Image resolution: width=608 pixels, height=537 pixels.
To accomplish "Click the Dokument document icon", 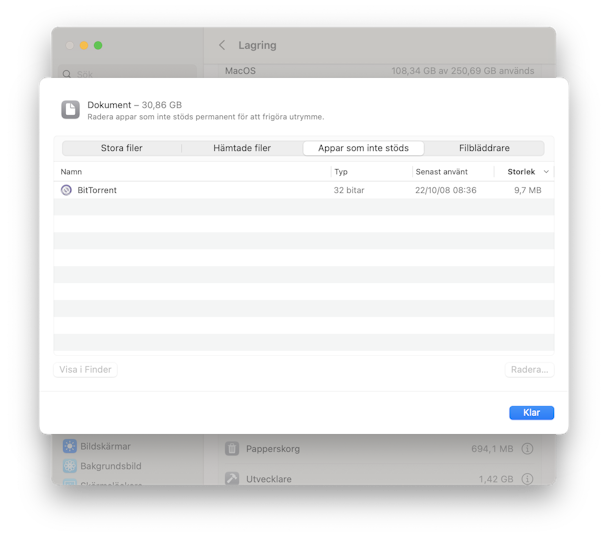I will (71, 110).
